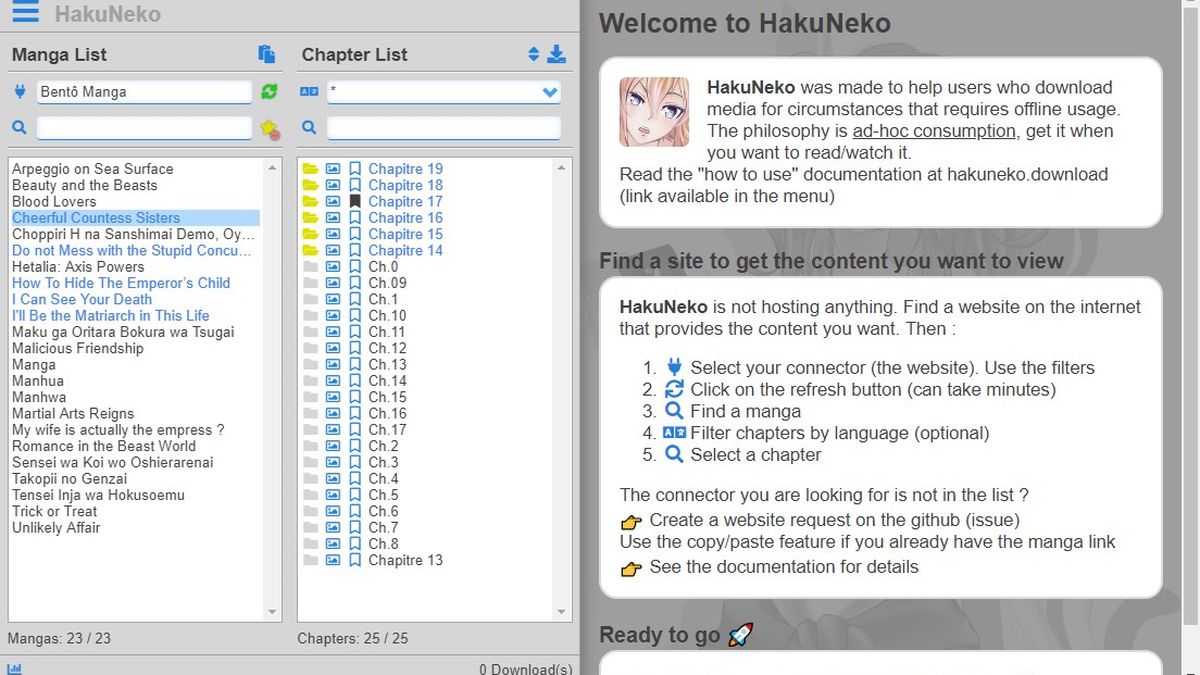Click the grey folder icon for Ch.0

tap(310, 267)
